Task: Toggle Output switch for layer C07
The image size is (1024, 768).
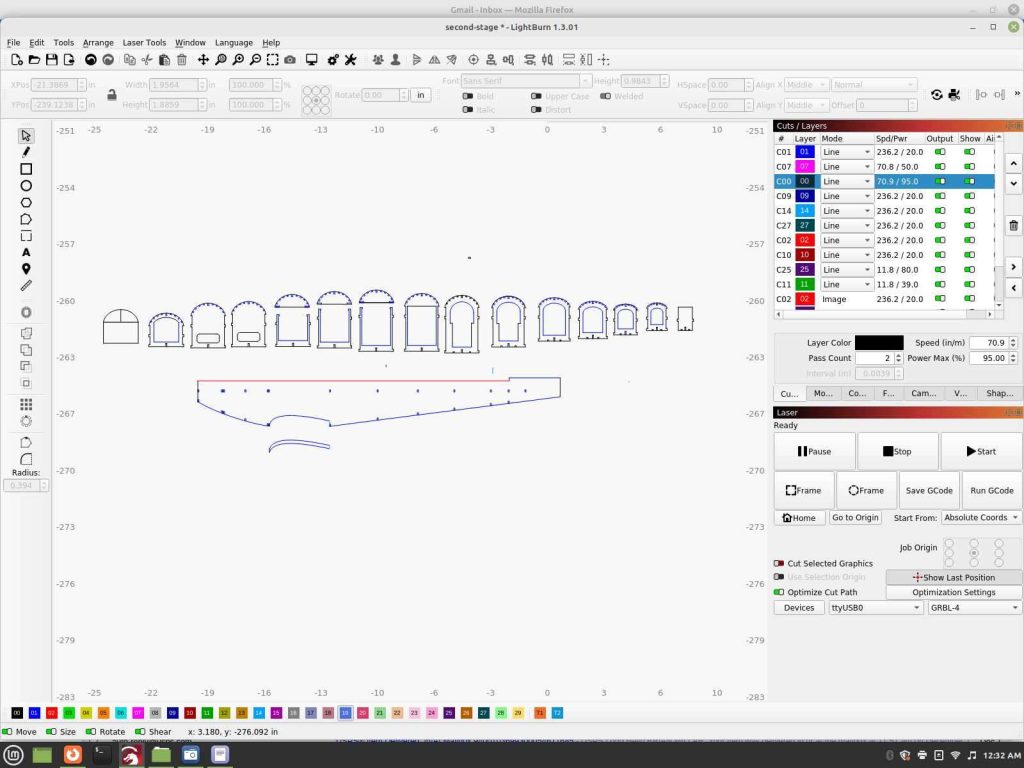Action: (939, 167)
